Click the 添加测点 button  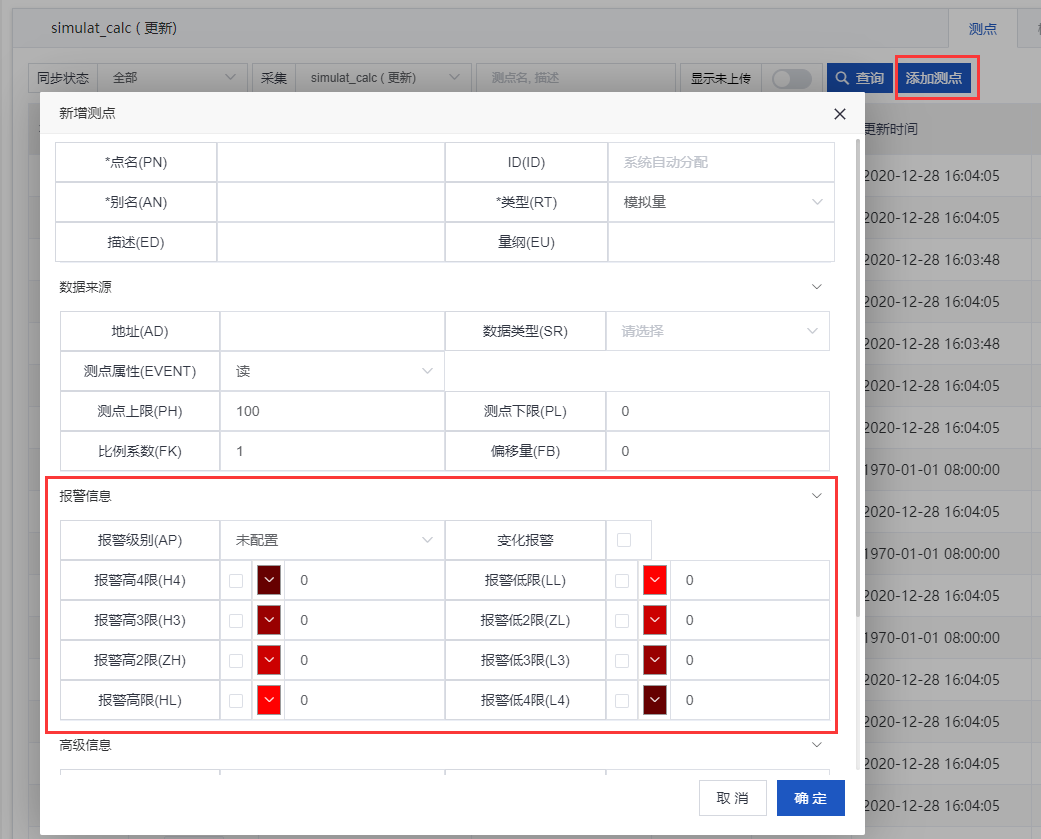click(x=933, y=78)
